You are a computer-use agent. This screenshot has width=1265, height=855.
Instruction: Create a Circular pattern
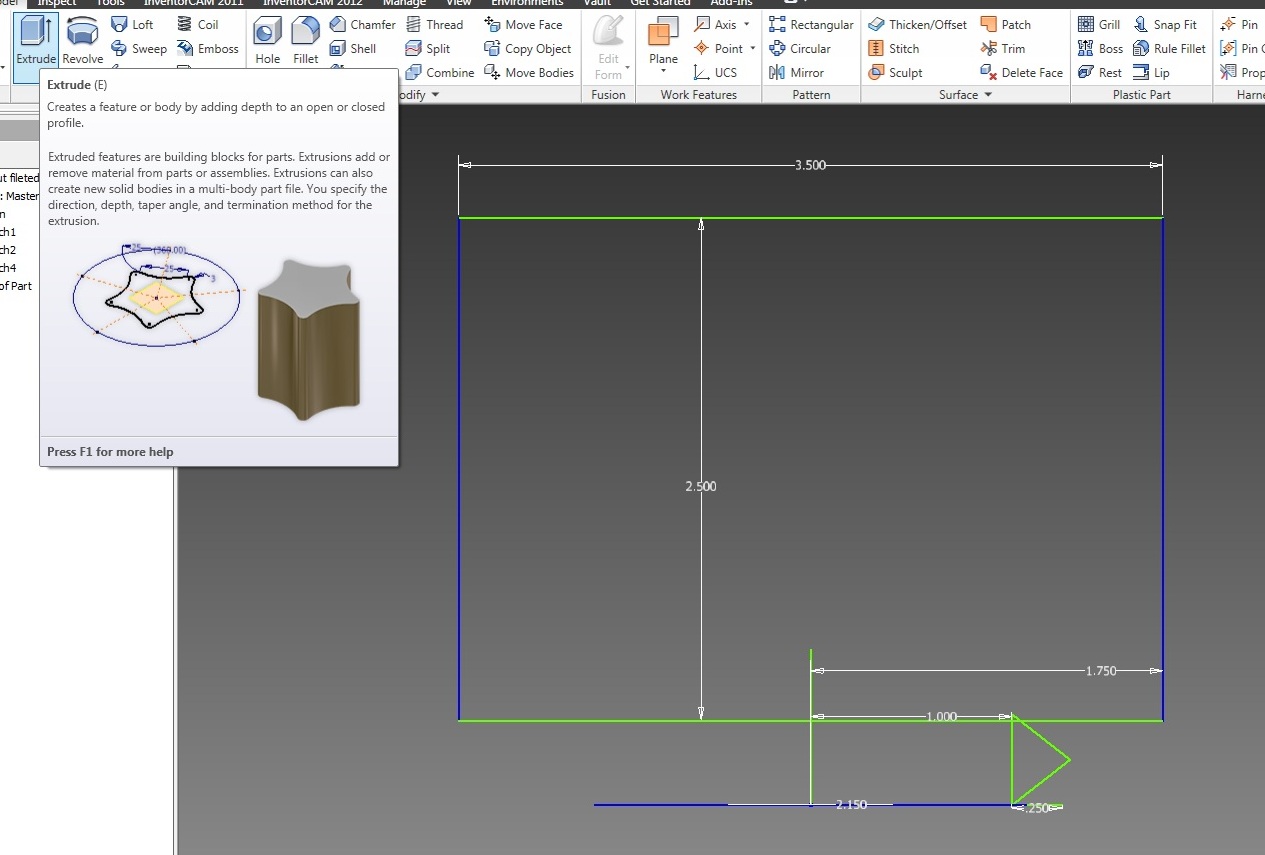point(800,48)
